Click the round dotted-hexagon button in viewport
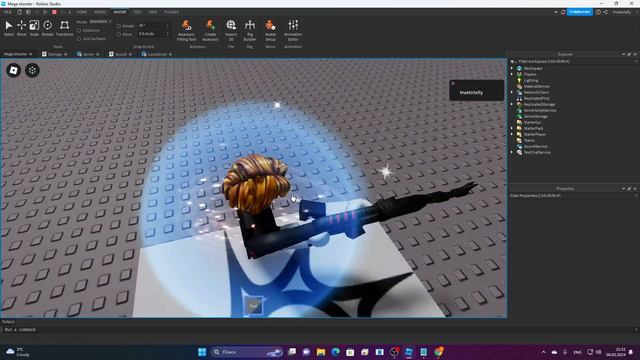Image resolution: width=640 pixels, height=360 pixels. coord(32,70)
